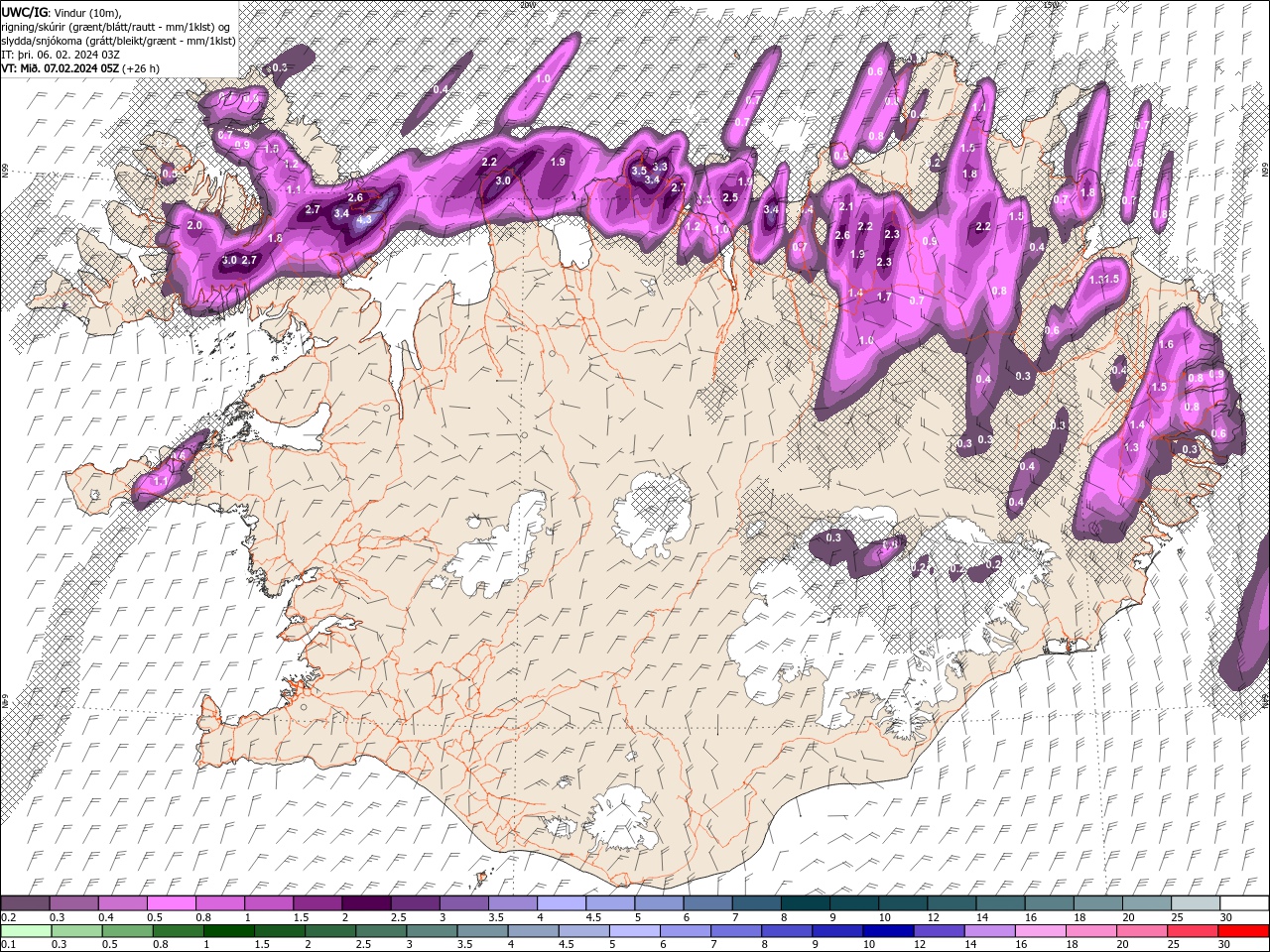The image size is (1270, 952).
Task: Pick the dark teal 8–9 snow scale swatch
Action: pos(805,902)
